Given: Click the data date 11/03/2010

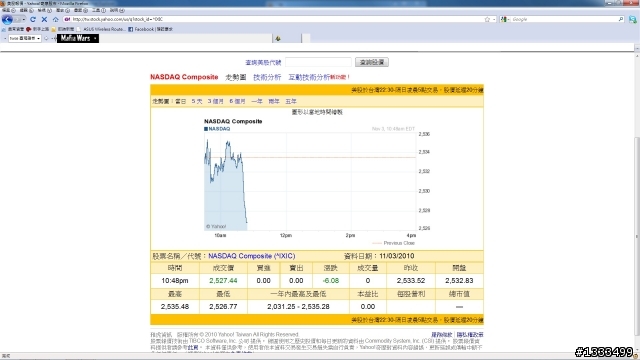Looking at the screenshot, I should [396, 256].
